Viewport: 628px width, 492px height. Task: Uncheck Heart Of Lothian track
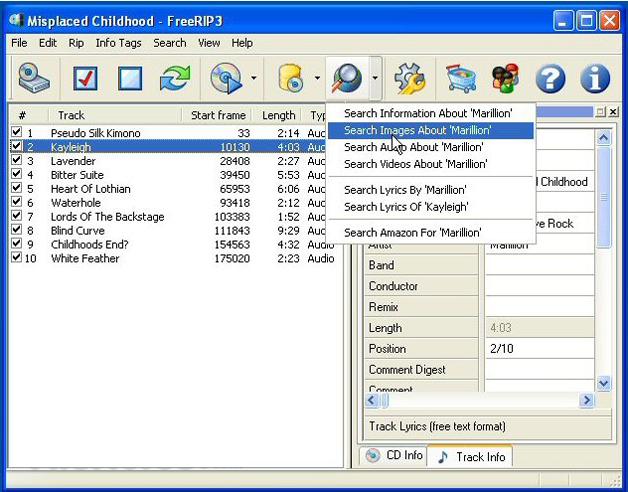16,188
